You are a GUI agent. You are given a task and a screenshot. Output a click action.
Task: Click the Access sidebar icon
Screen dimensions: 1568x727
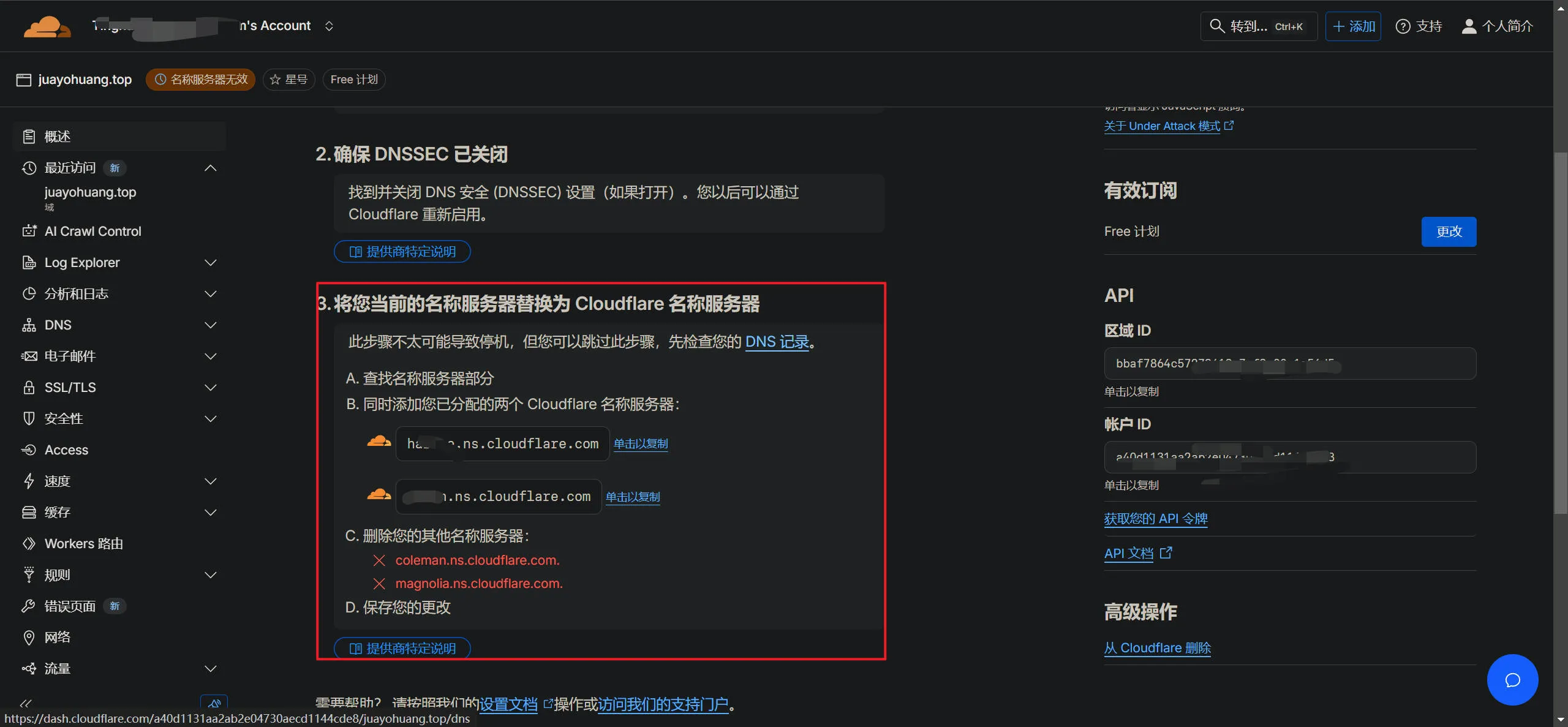(x=29, y=450)
